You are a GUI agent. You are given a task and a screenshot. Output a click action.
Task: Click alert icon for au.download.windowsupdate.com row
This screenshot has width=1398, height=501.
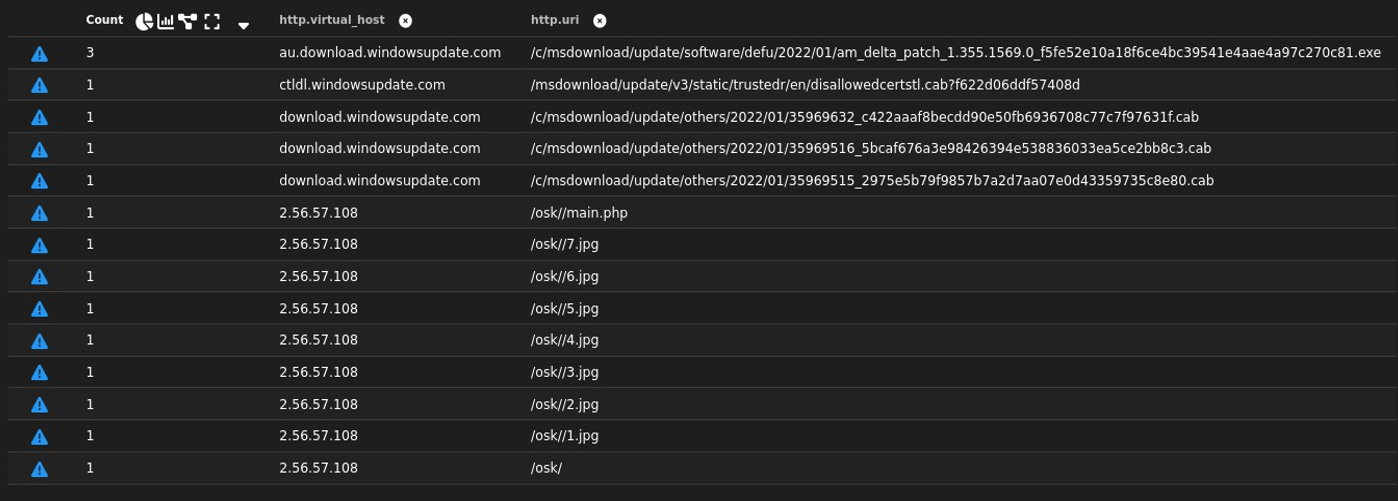(x=39, y=53)
